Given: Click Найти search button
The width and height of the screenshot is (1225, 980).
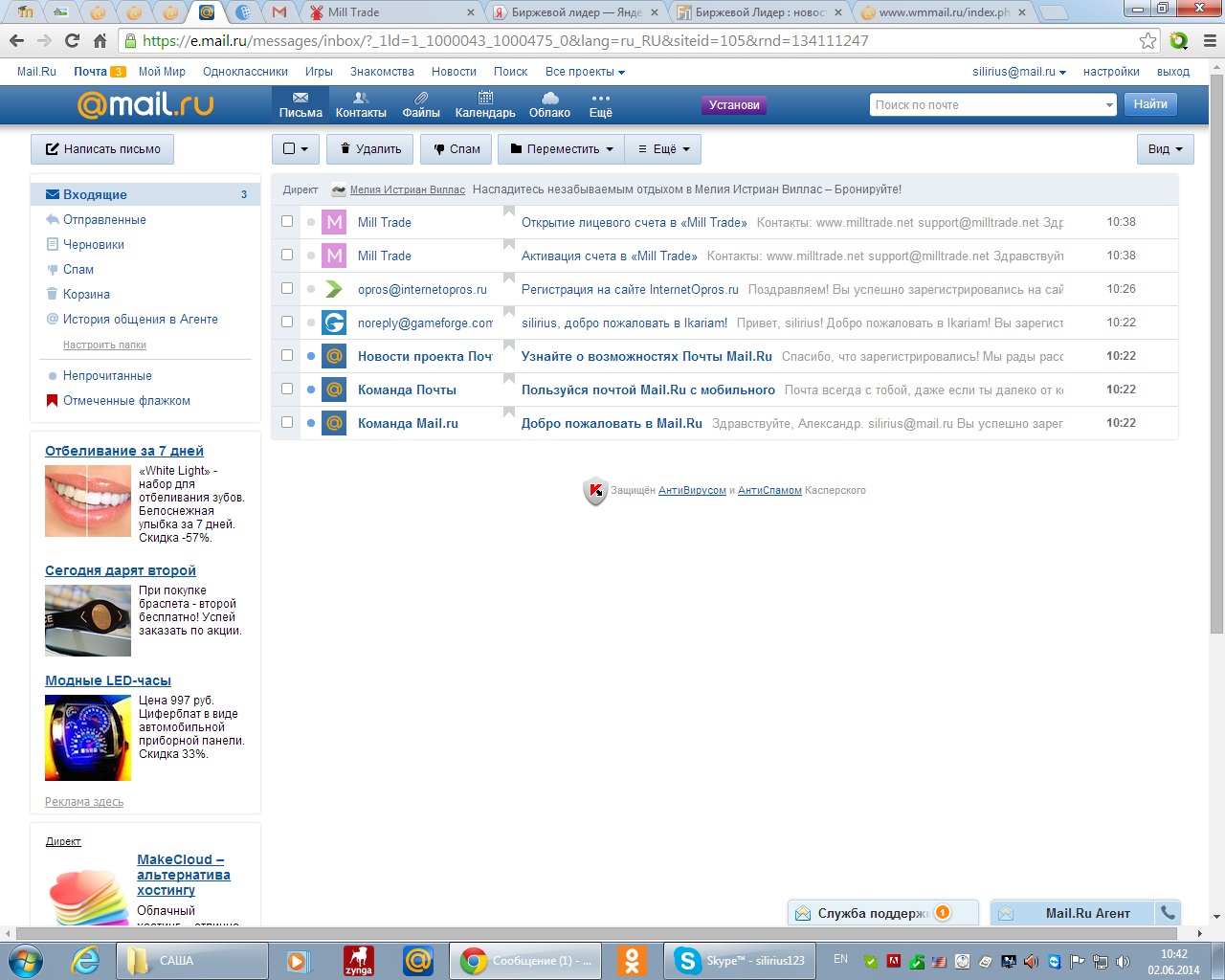Looking at the screenshot, I should (x=1150, y=104).
